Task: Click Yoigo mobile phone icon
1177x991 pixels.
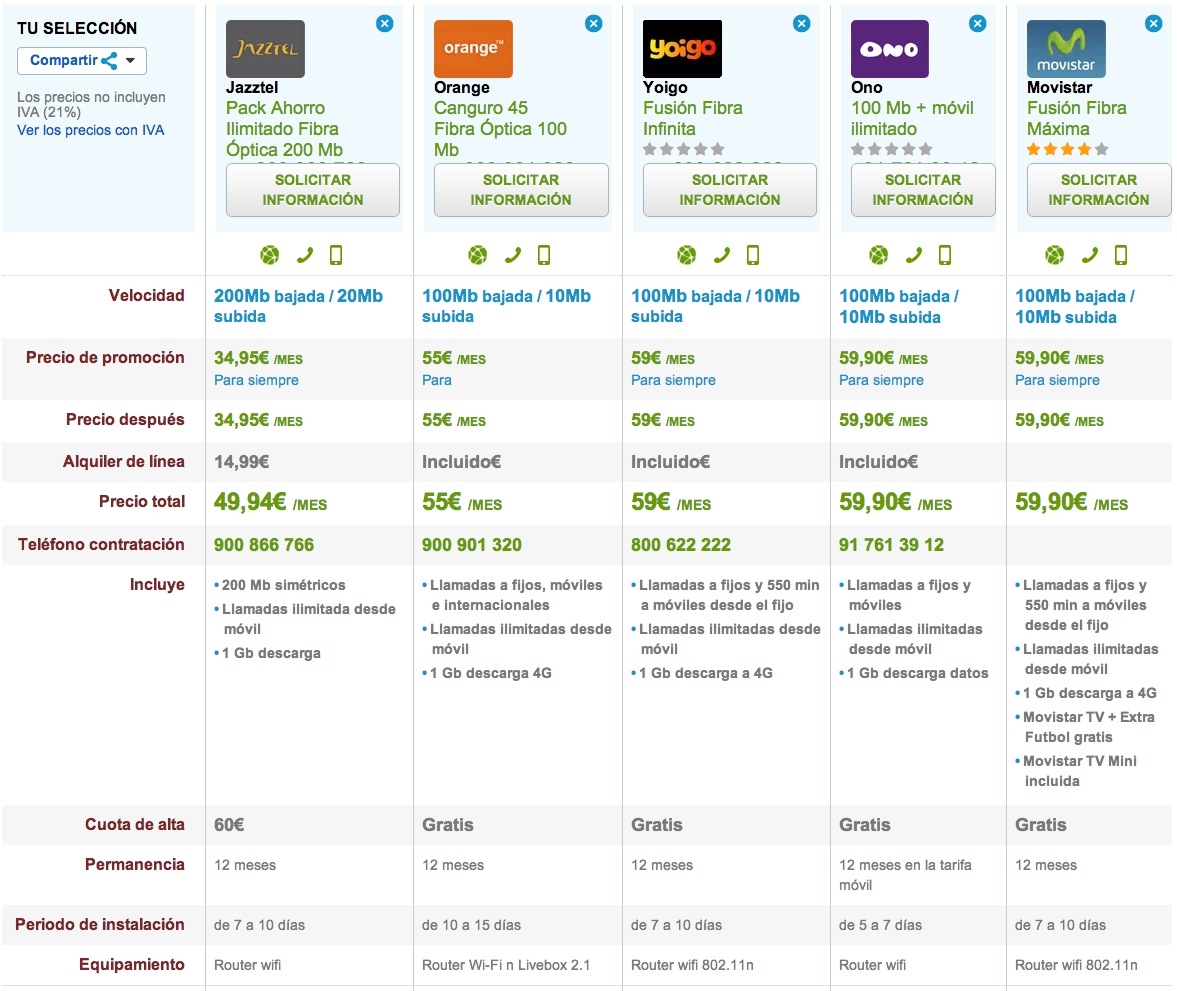Action: pos(753,255)
